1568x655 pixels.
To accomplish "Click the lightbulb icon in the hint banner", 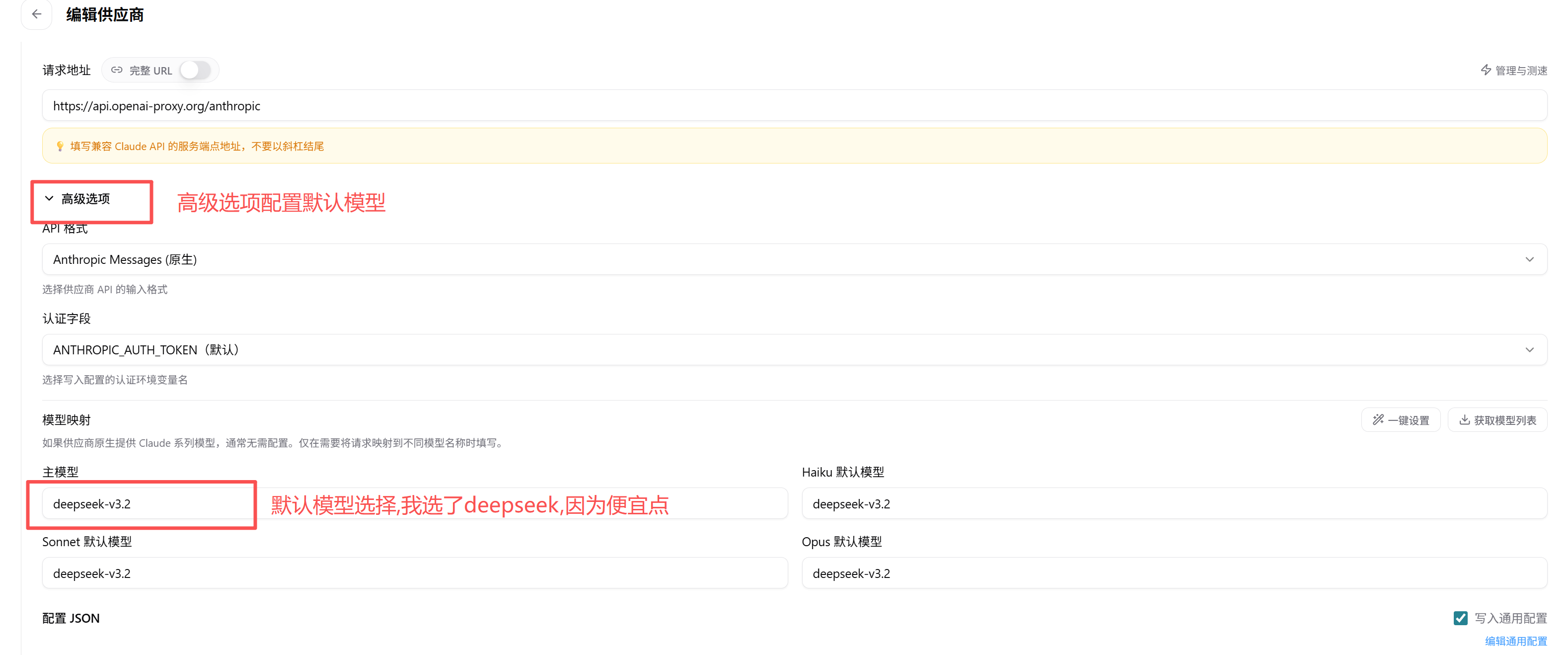I will pyautogui.click(x=60, y=146).
